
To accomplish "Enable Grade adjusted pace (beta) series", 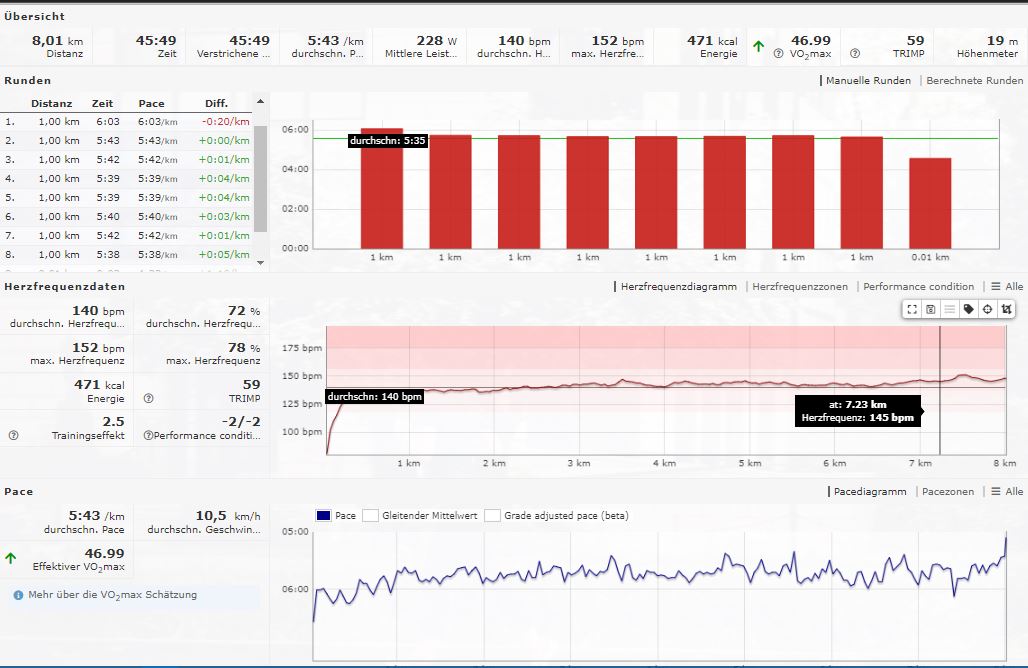I will (492, 516).
